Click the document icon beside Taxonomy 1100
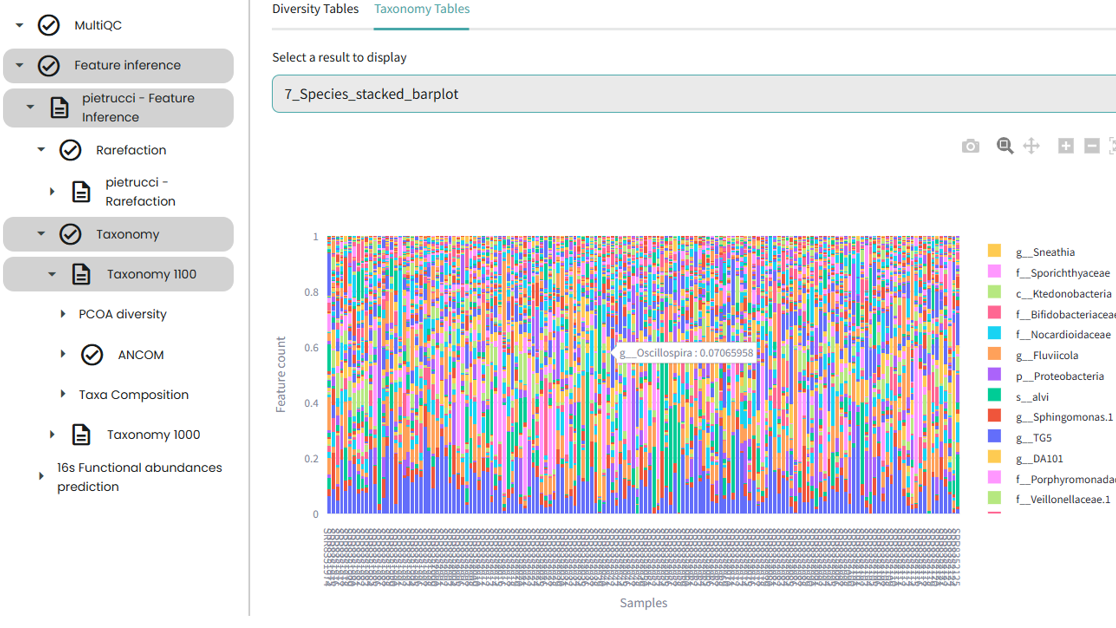This screenshot has width=1116, height=628. [81, 275]
